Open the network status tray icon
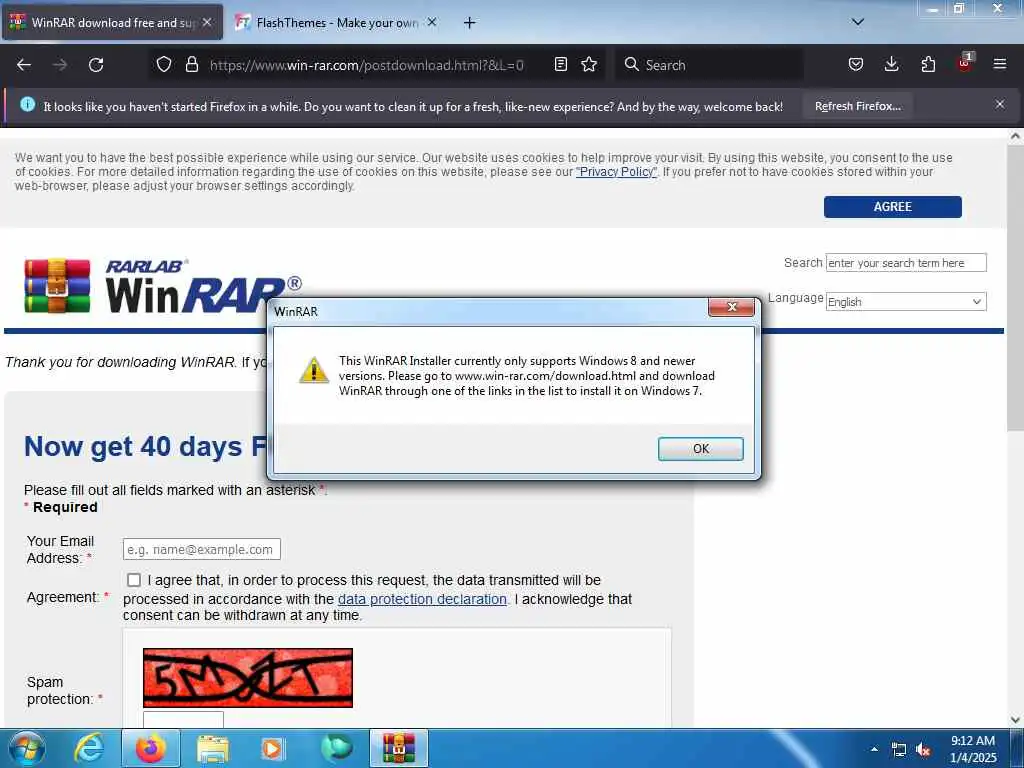This screenshot has height=768, width=1024. point(899,750)
